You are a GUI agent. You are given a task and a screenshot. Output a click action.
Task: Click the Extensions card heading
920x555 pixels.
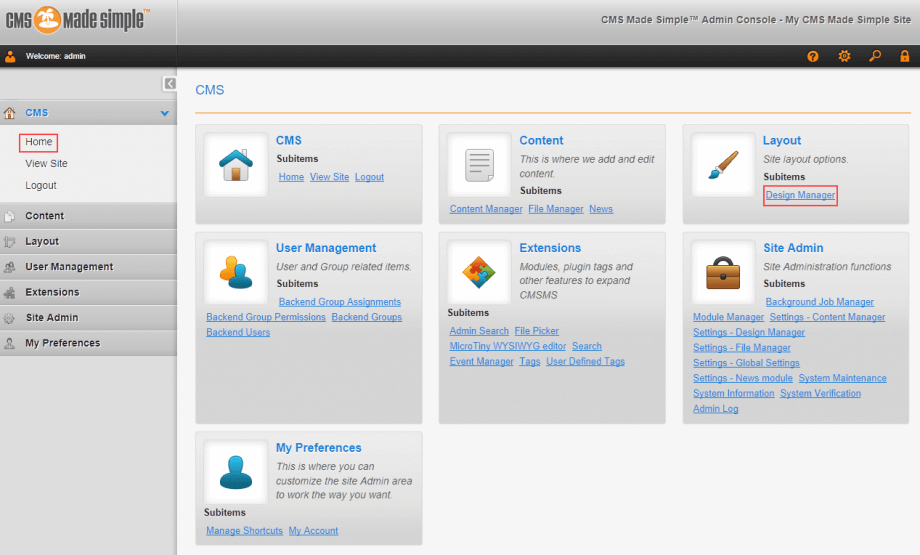point(550,248)
